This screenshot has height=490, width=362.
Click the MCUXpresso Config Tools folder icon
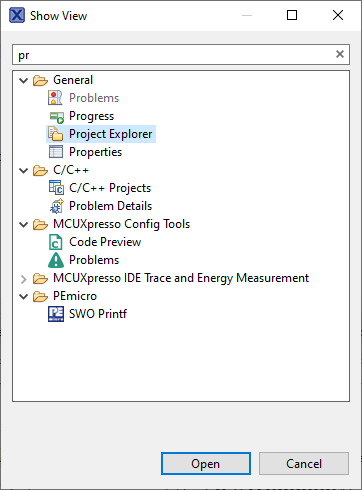coord(40,224)
